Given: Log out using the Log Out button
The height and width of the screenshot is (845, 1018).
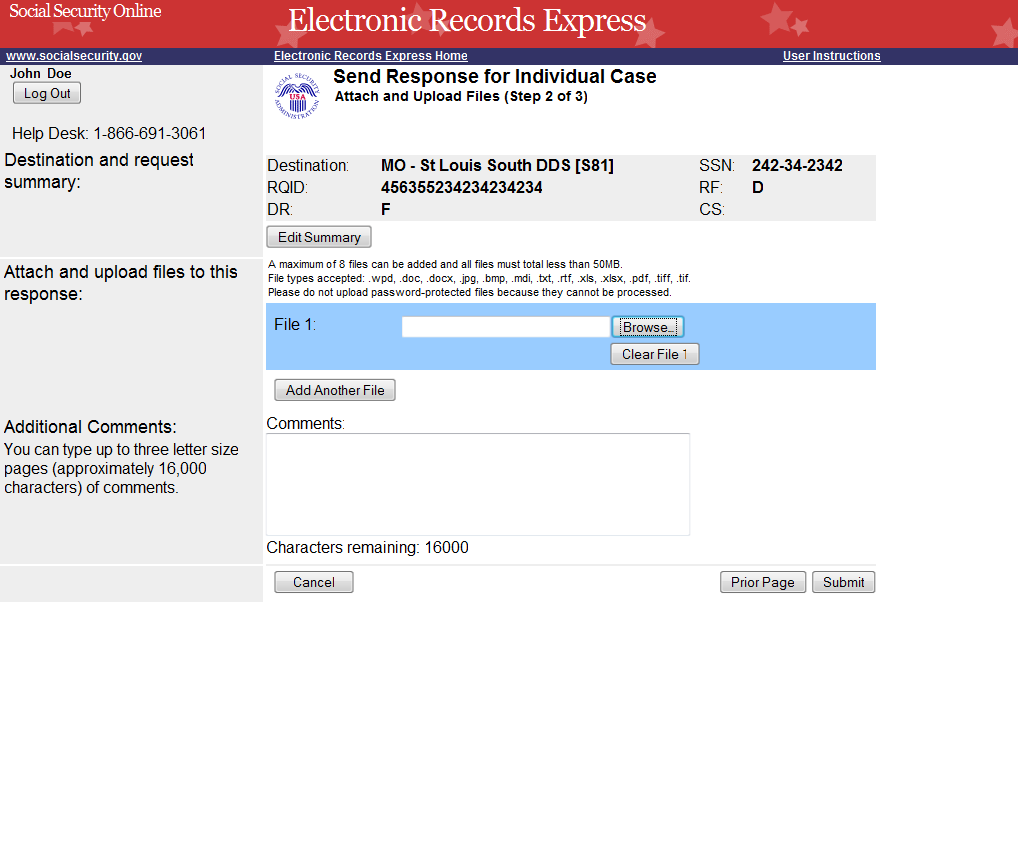Looking at the screenshot, I should (x=47, y=93).
